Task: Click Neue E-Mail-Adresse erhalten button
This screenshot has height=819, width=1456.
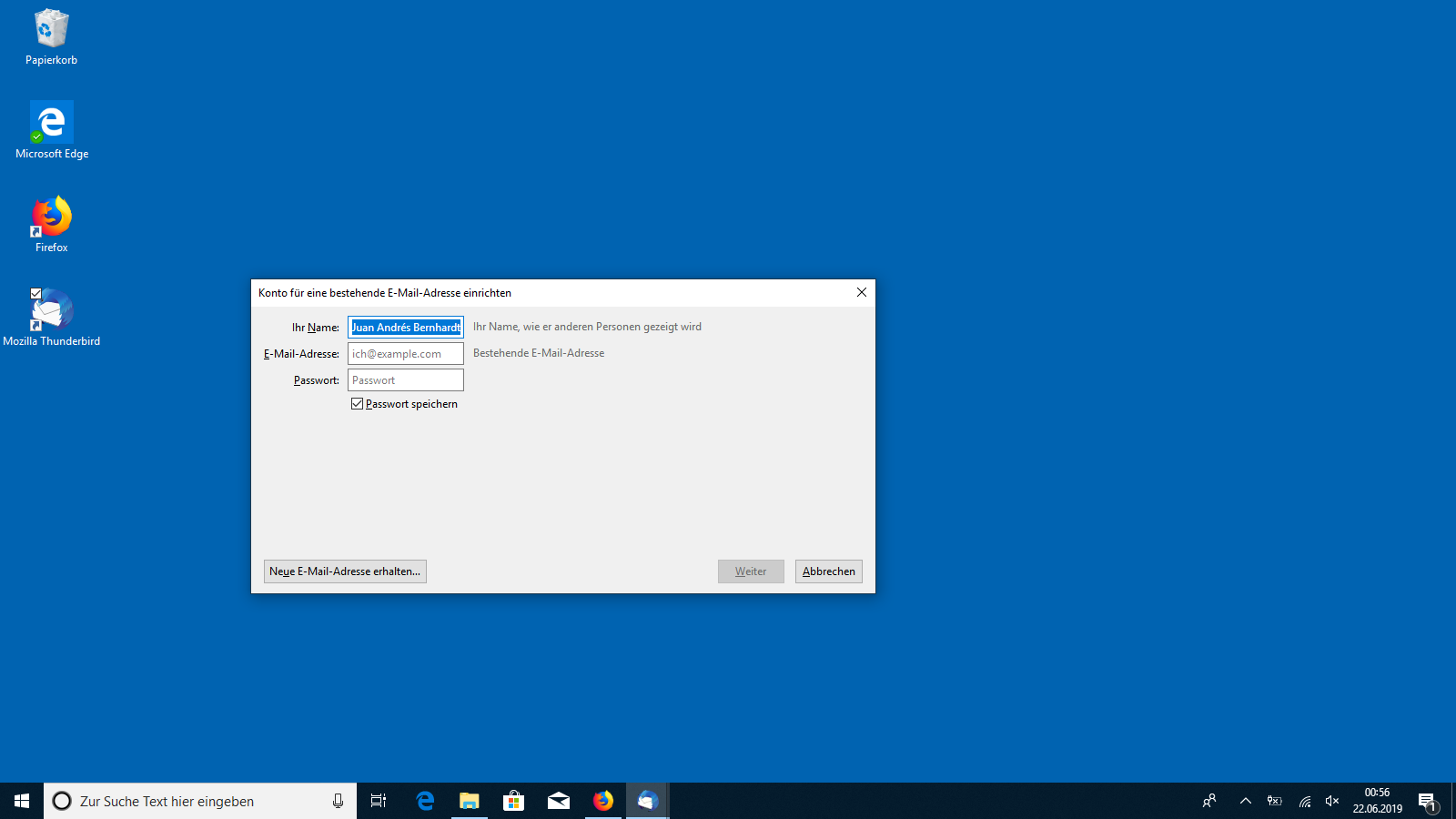Action: (x=345, y=571)
